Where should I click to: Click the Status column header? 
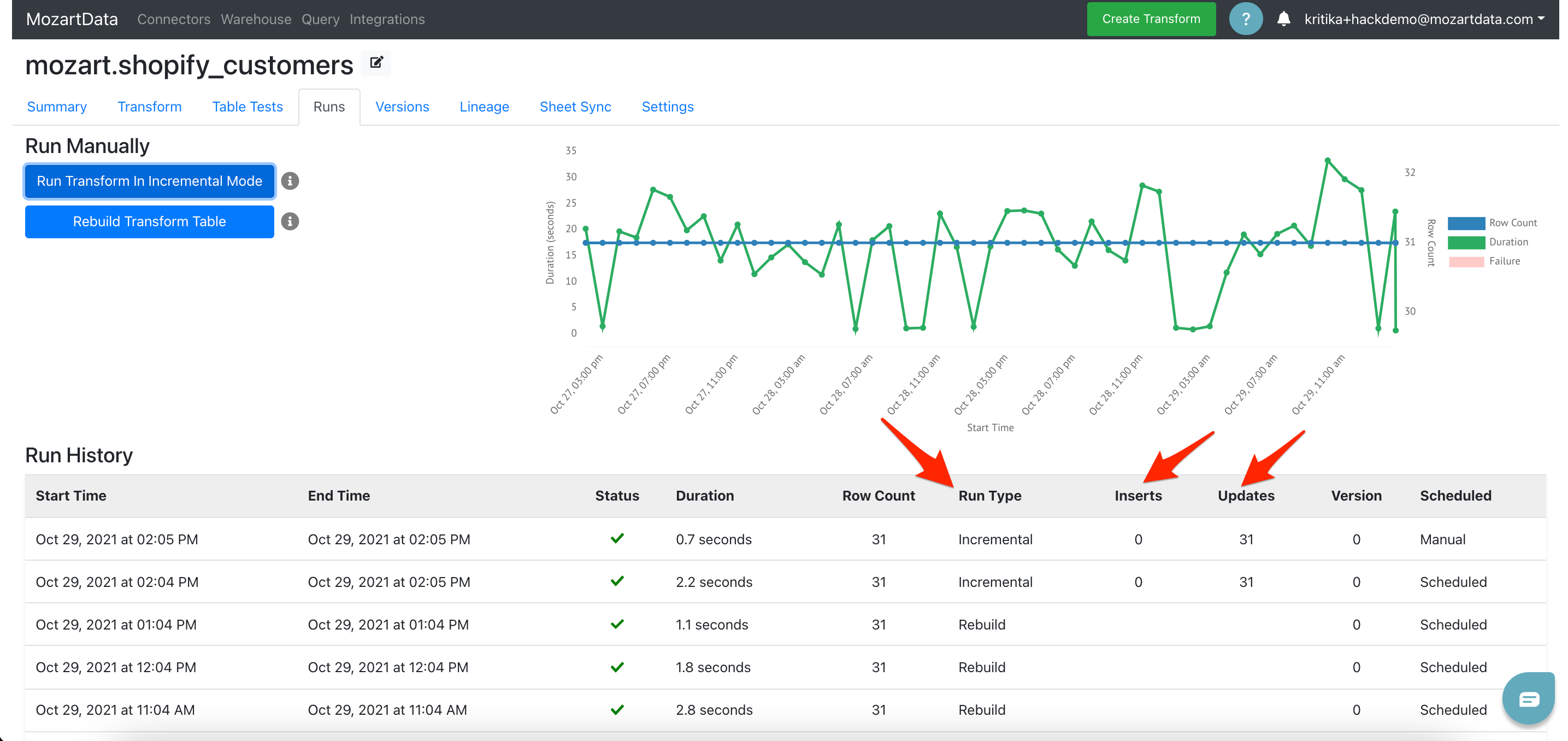coord(617,496)
